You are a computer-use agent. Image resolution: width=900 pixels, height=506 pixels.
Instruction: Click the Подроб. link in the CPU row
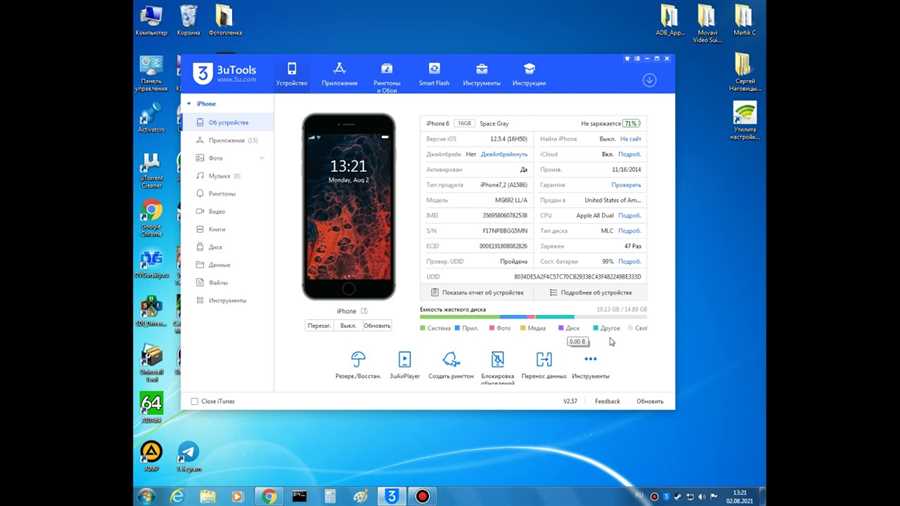(x=630, y=215)
